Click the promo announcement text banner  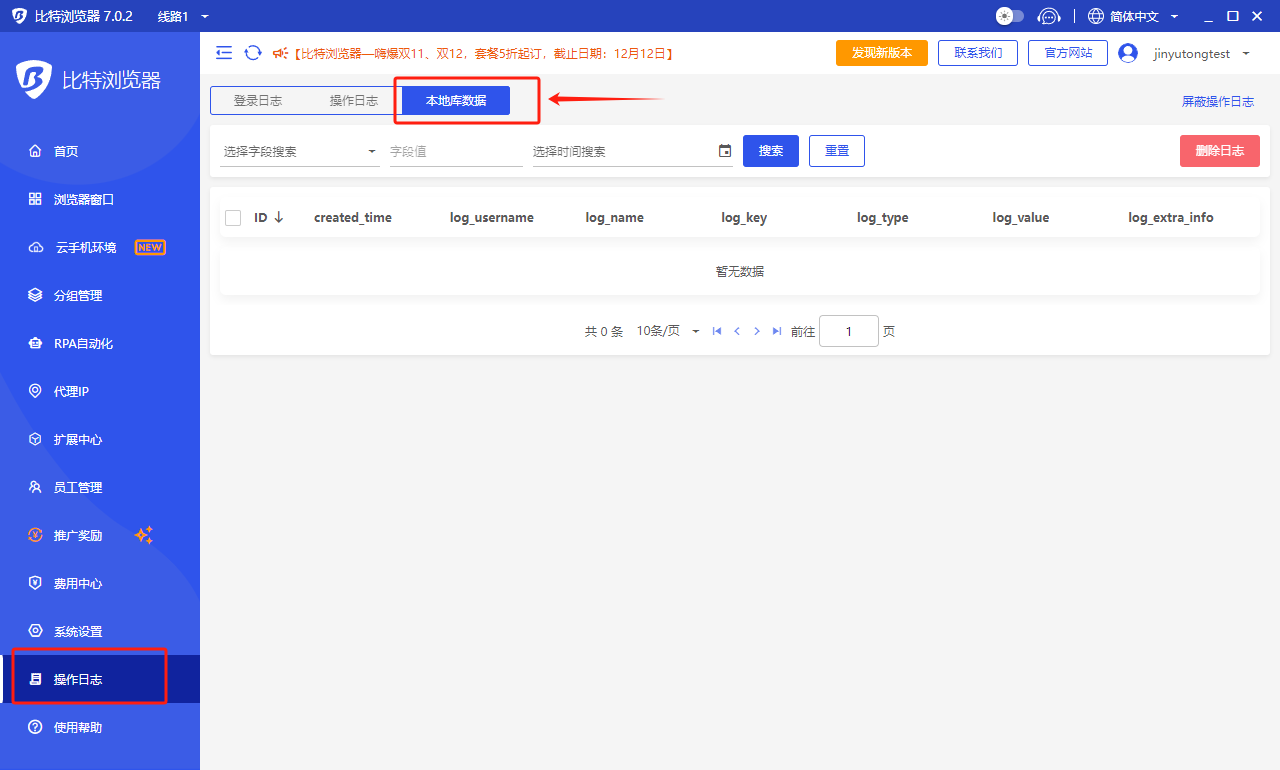(x=484, y=53)
